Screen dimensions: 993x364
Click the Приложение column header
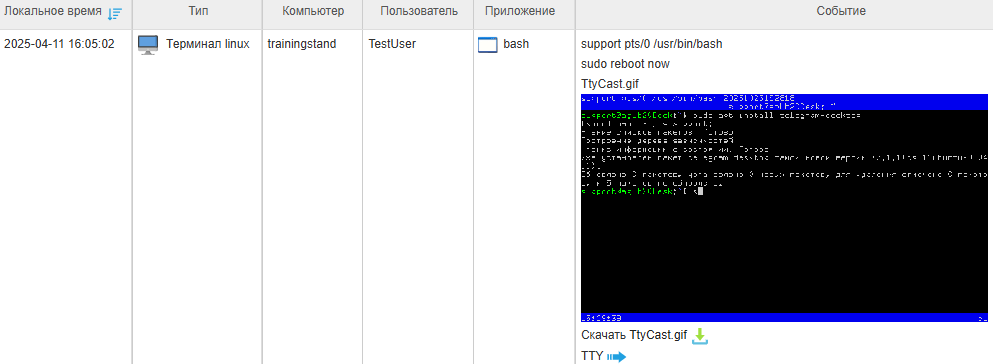tap(520, 11)
